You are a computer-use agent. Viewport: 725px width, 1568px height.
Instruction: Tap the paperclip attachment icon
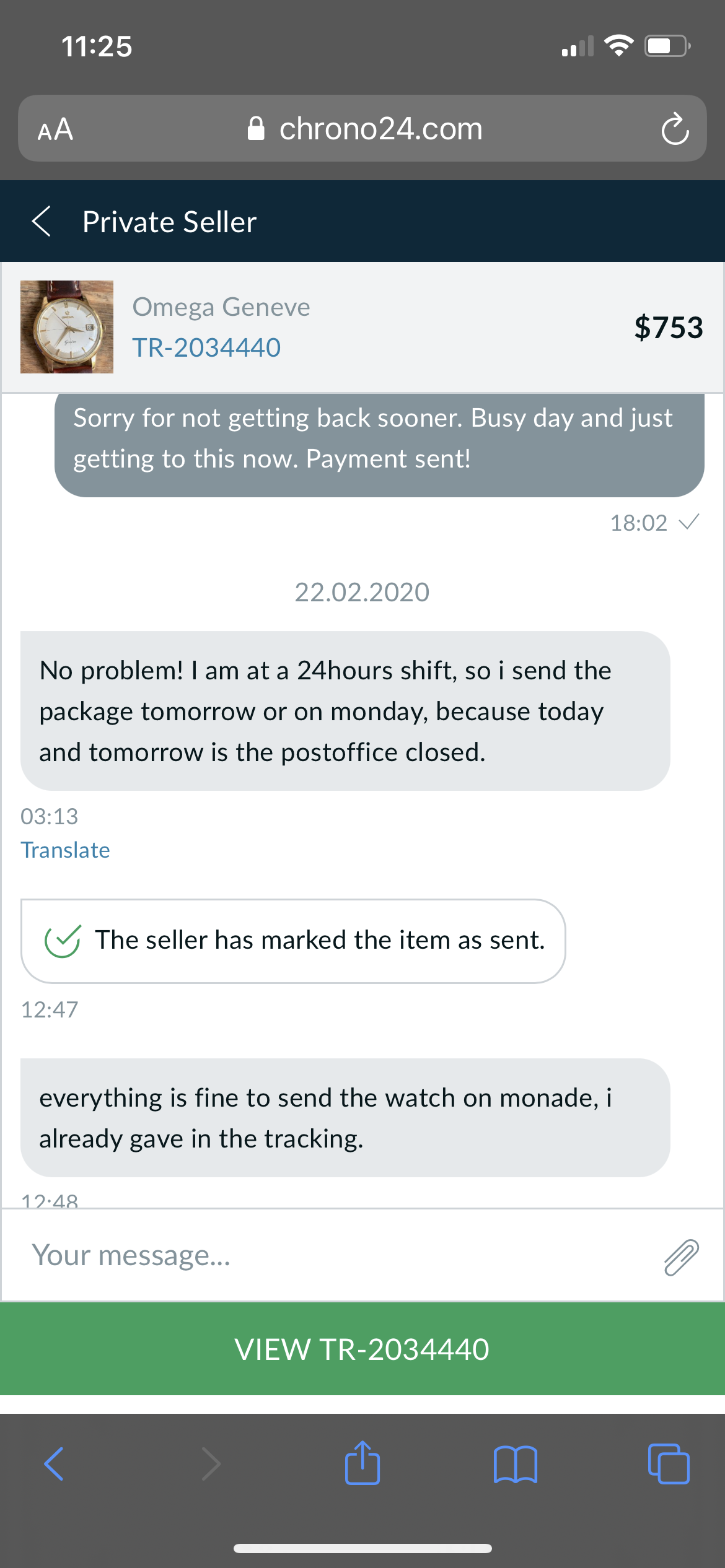681,1257
